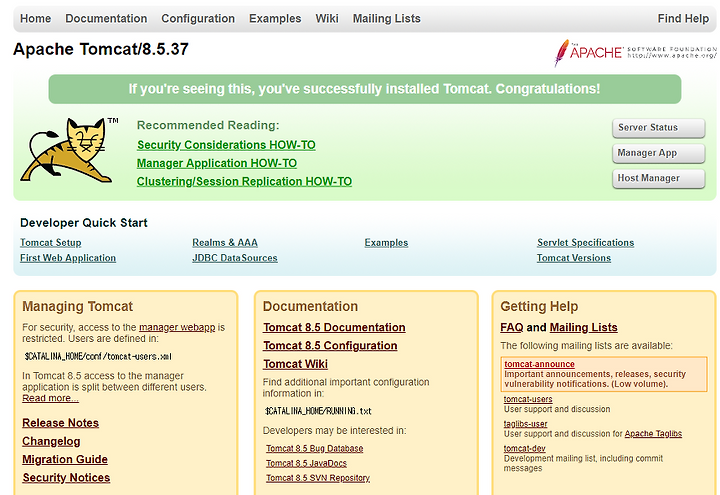Viewport: 720px width, 495px height.
Task: Click the Recommended Reading: heading
Action: point(208,125)
